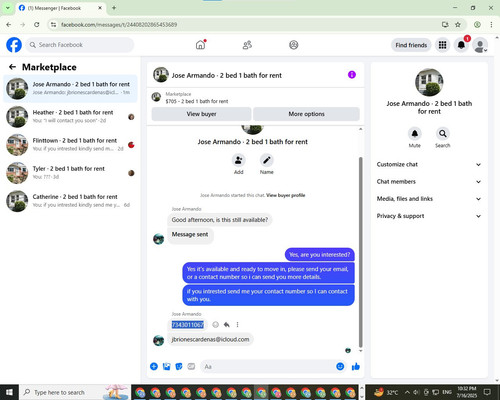React to phone number message emoji icon

216,324
